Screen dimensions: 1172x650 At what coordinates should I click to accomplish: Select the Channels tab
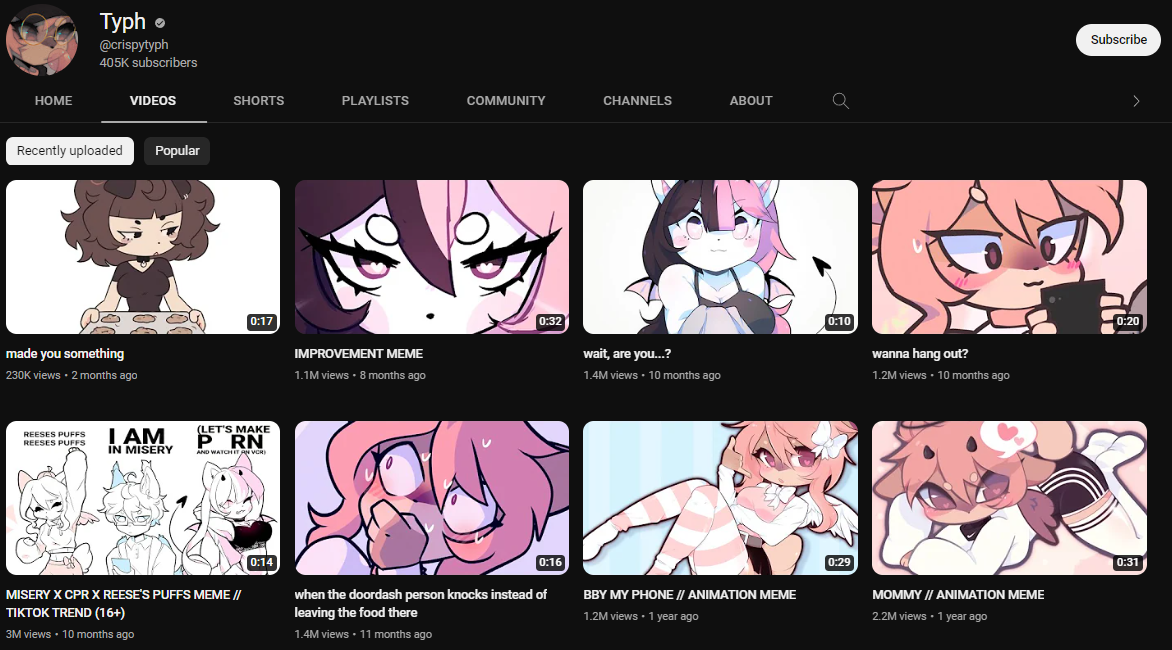[638, 101]
